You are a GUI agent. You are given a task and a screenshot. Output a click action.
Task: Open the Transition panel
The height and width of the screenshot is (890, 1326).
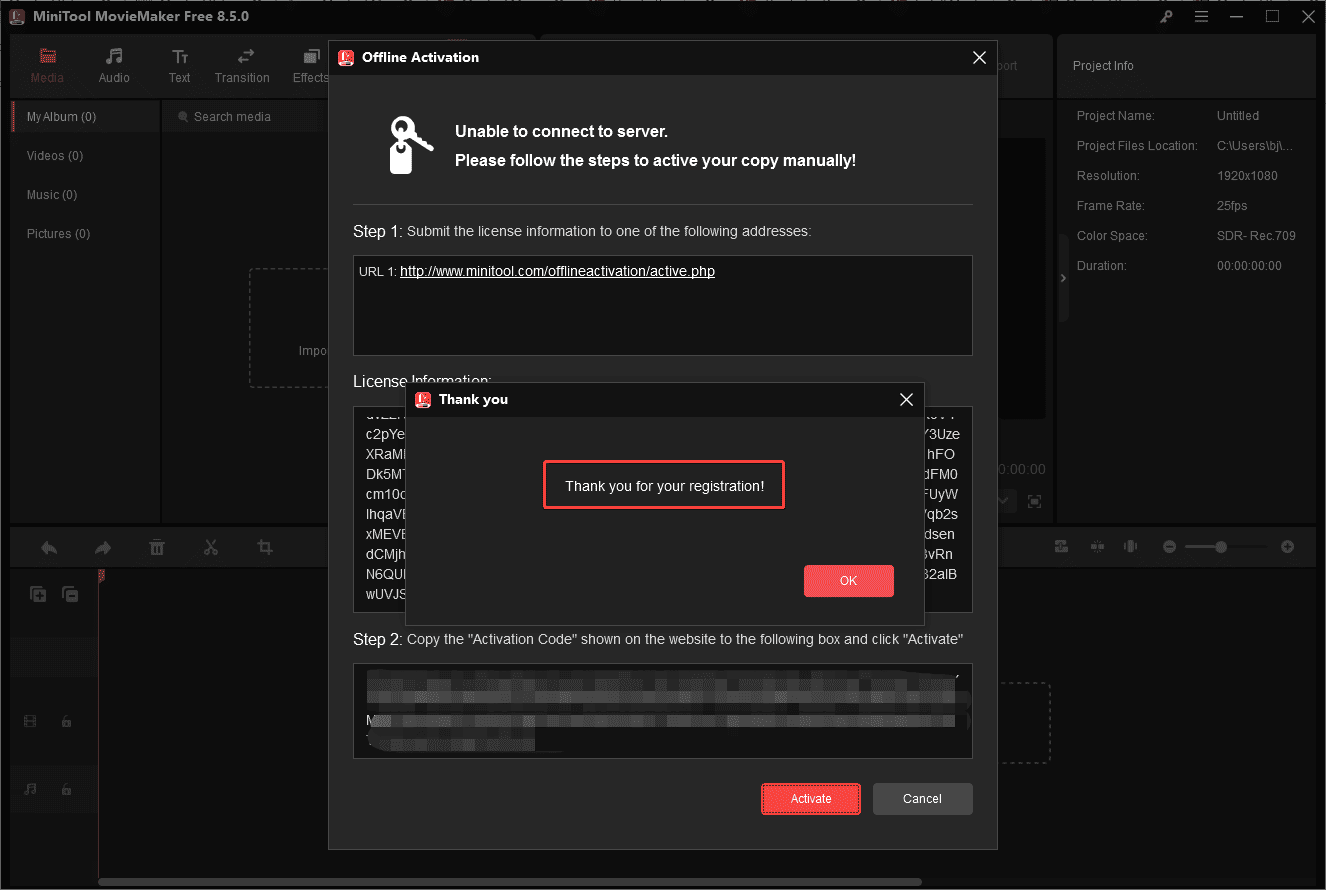point(242,65)
